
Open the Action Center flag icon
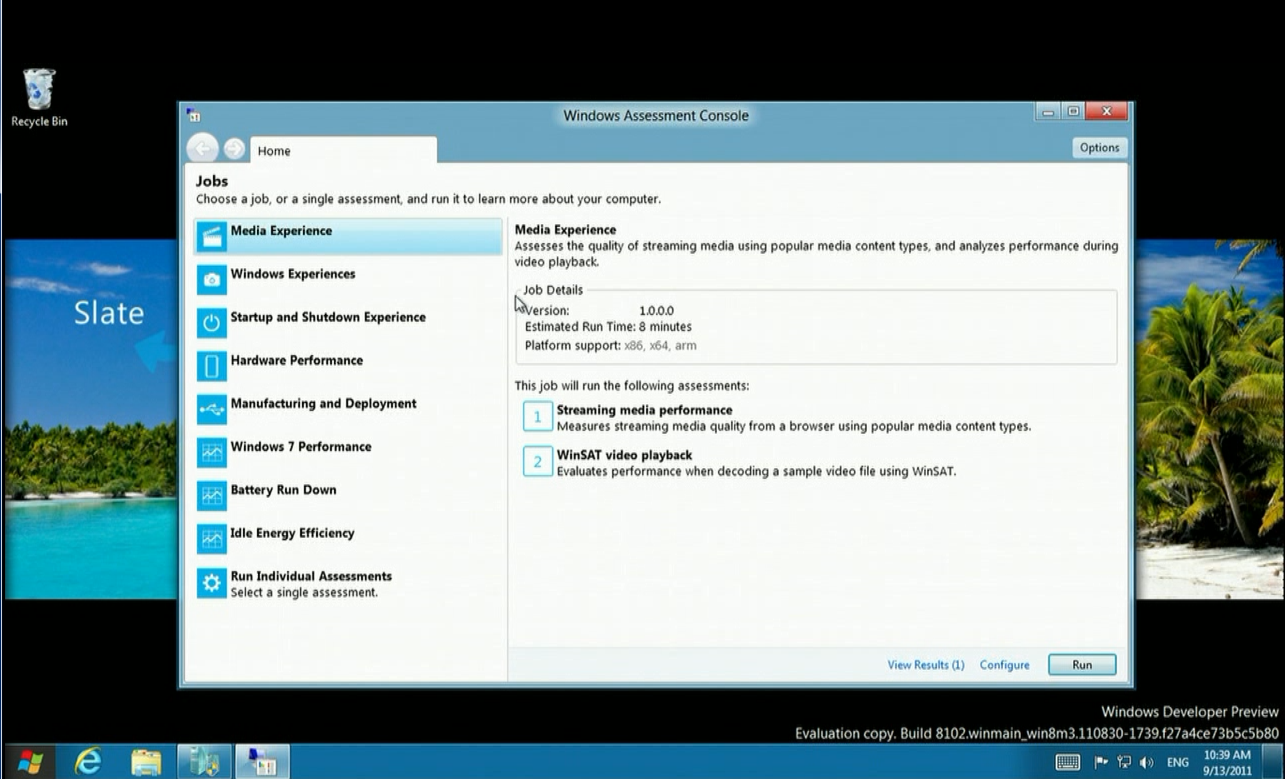tap(1102, 763)
